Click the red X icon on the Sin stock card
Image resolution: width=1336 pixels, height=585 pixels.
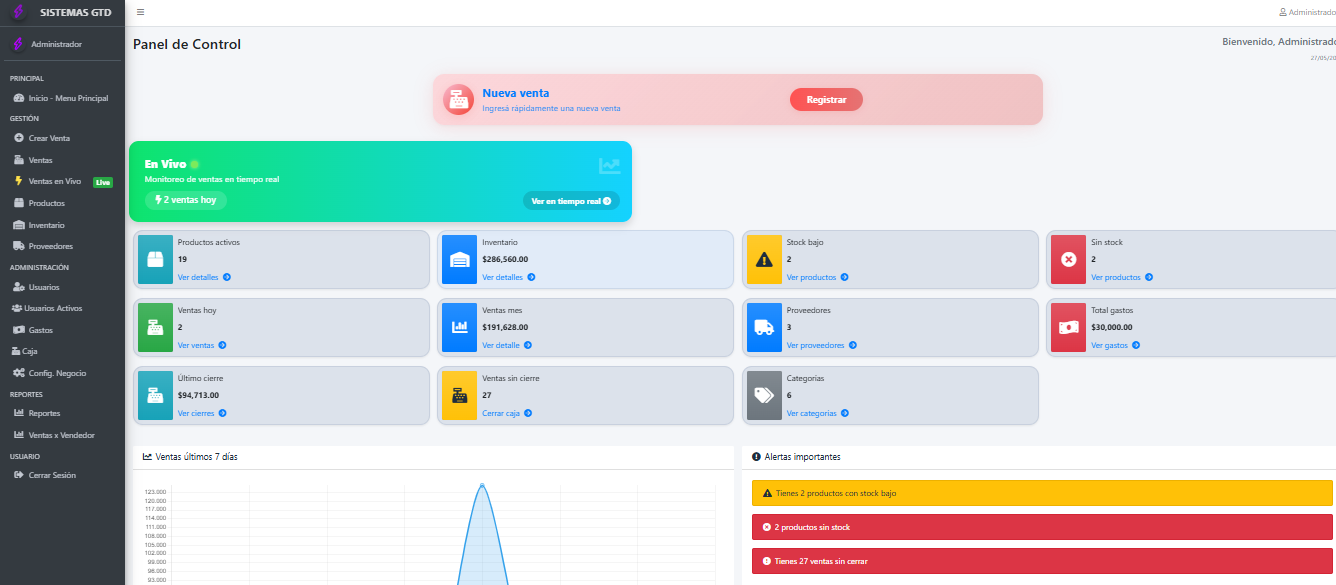tap(1069, 259)
